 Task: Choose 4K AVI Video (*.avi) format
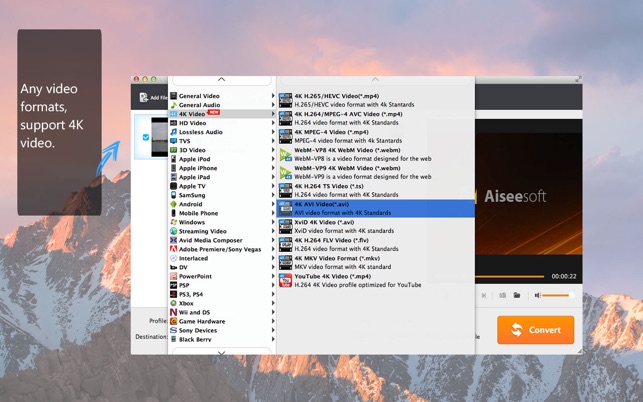tap(376, 208)
